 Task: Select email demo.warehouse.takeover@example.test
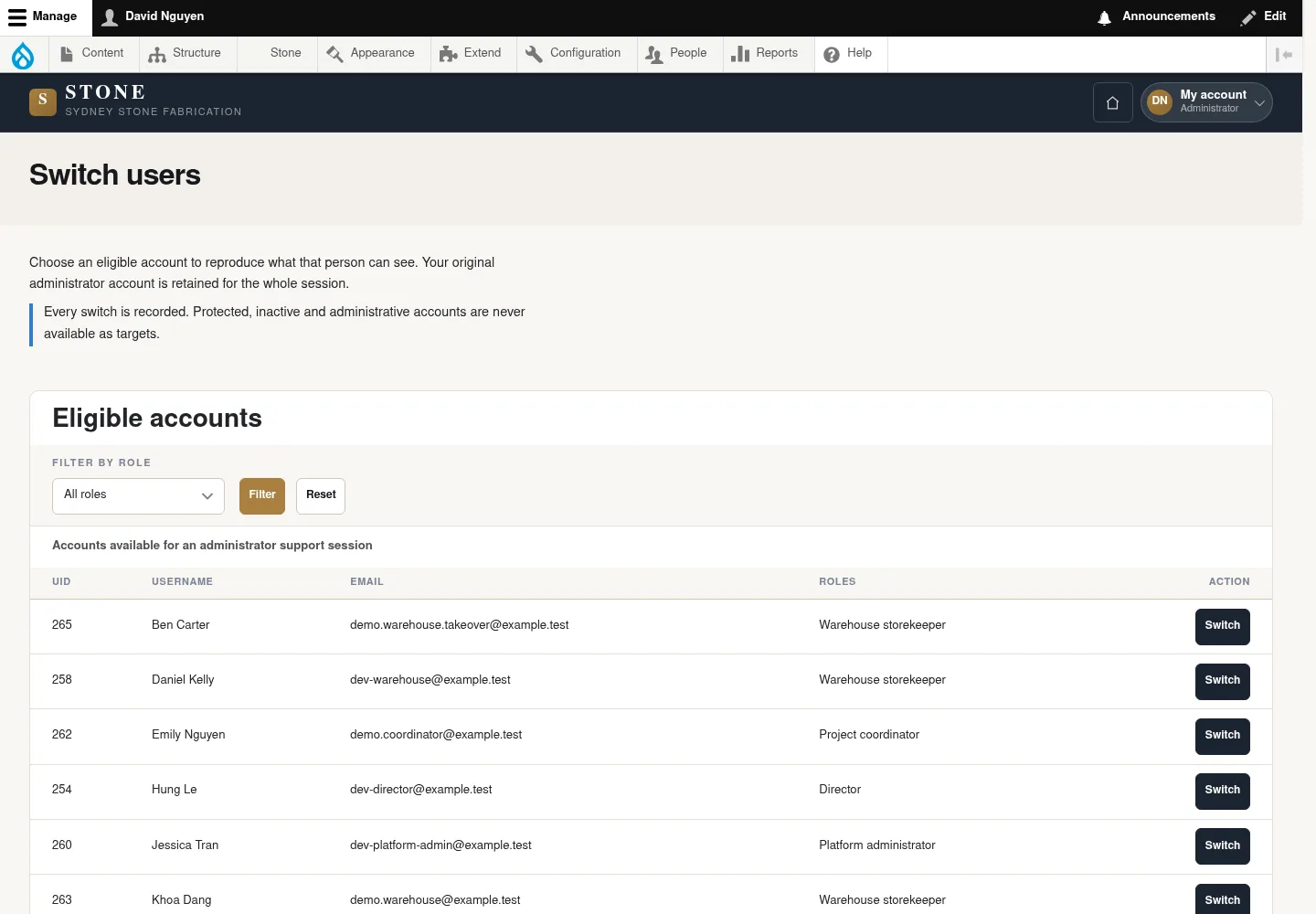coord(459,625)
